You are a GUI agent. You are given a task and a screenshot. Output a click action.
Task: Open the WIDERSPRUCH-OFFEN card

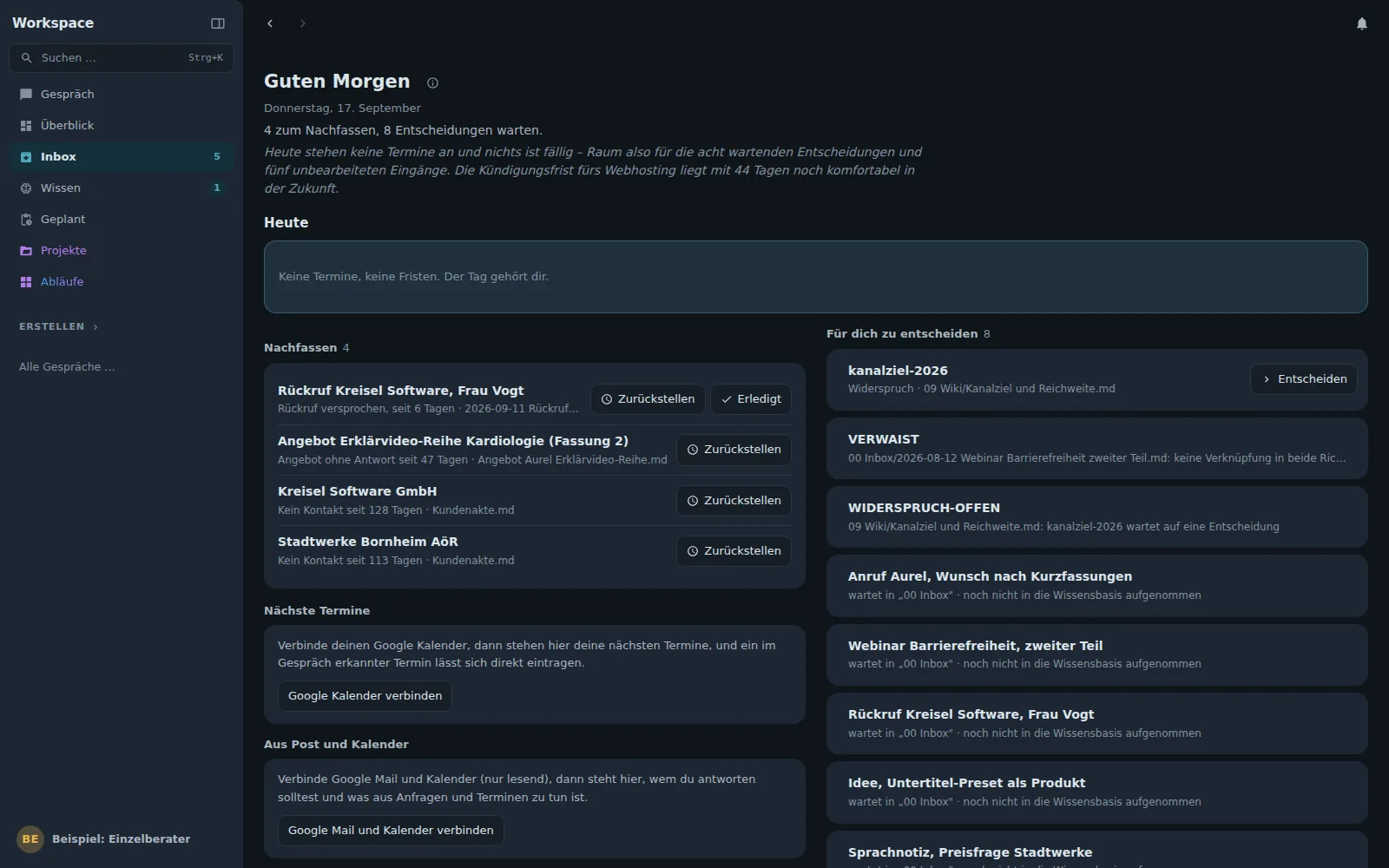(x=1097, y=516)
